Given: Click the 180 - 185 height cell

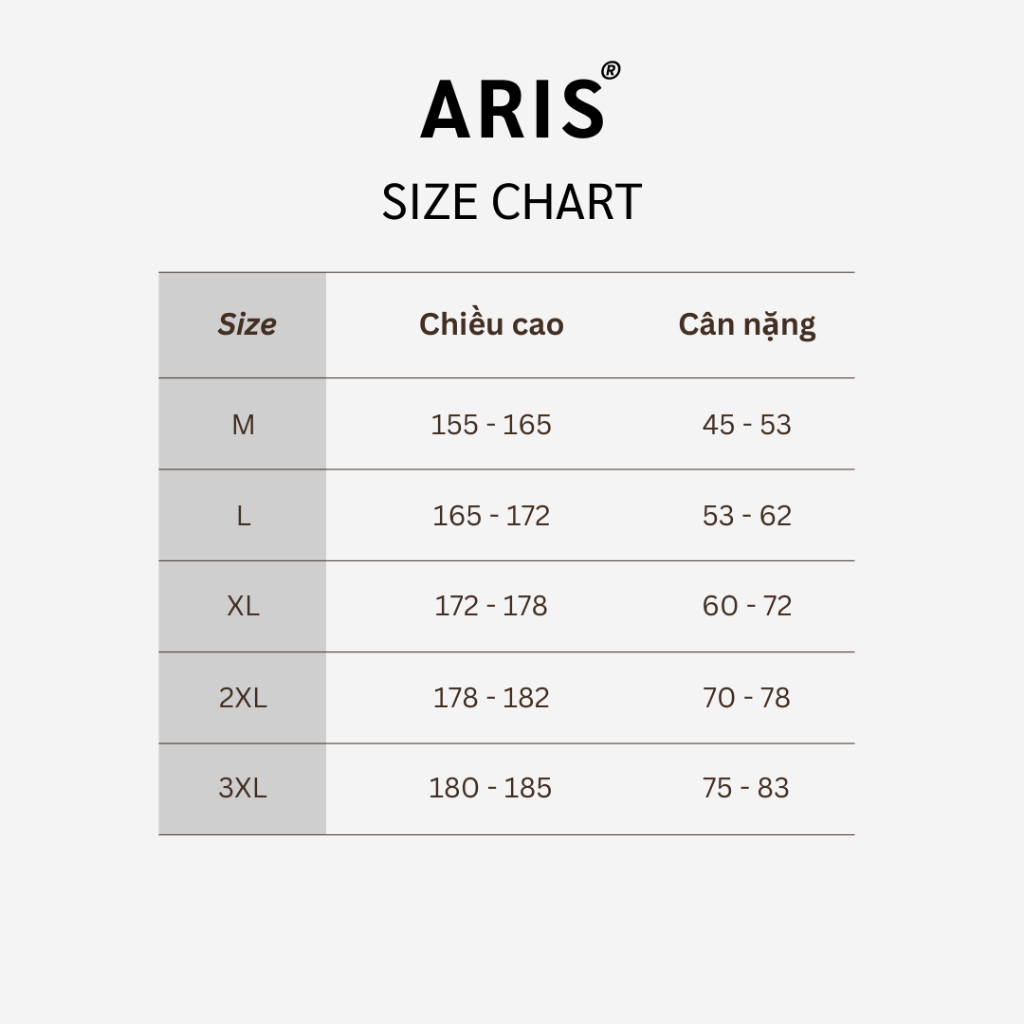Looking at the screenshot, I should (x=490, y=788).
